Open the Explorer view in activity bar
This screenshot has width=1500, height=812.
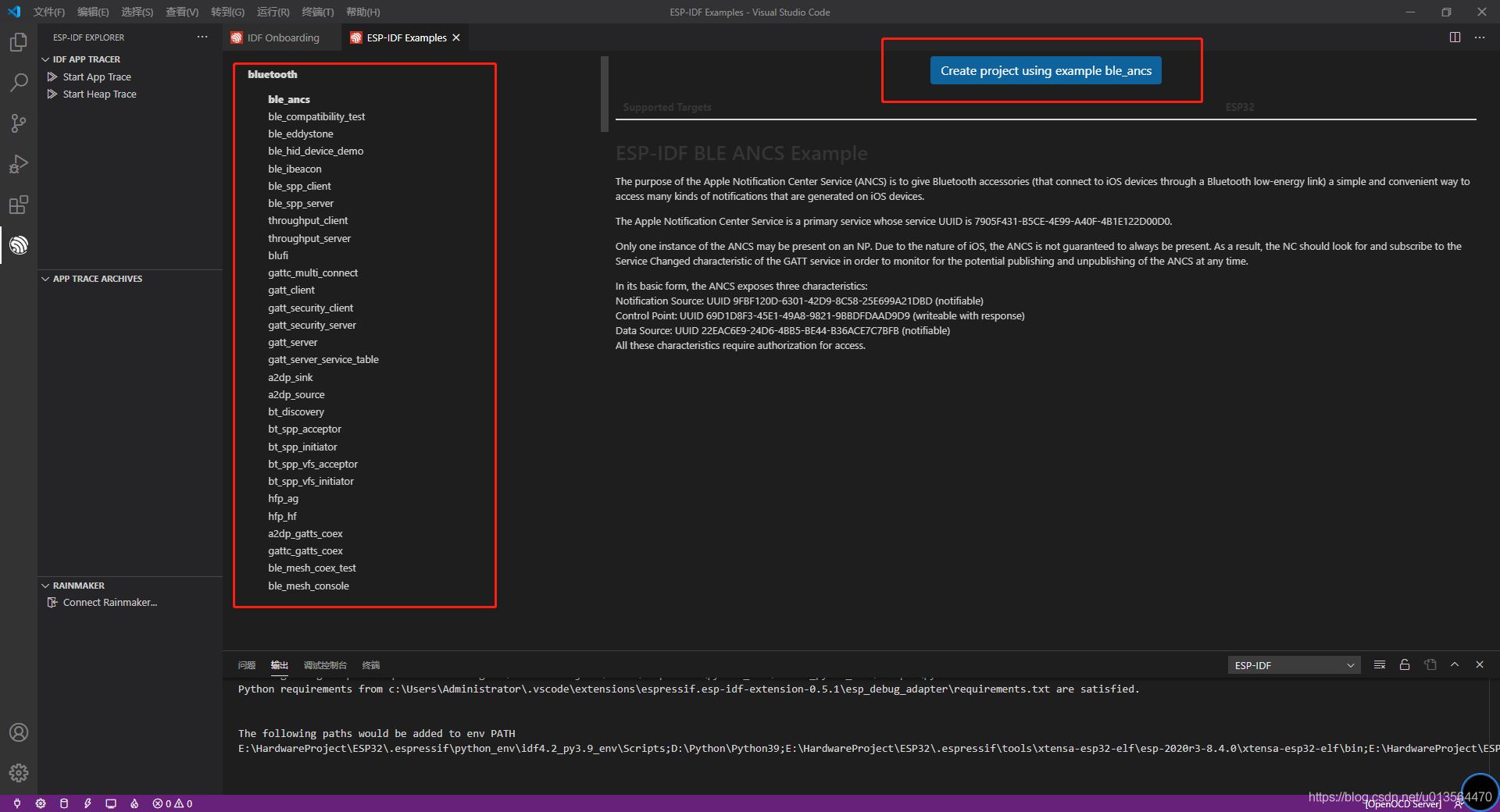(x=19, y=42)
